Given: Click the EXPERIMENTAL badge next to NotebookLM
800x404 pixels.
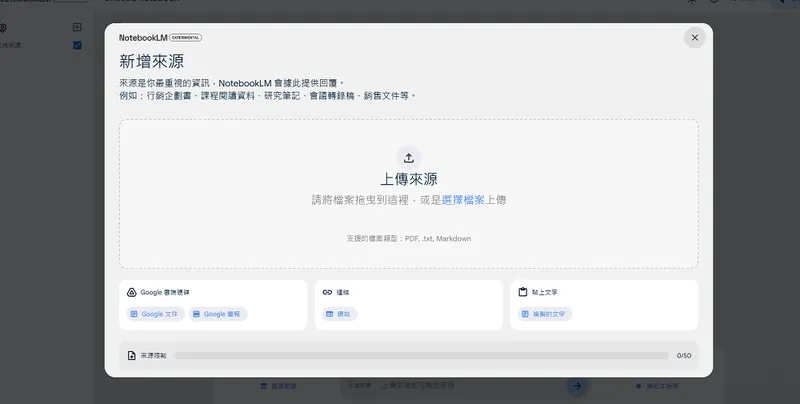Looking at the screenshot, I should [186, 38].
